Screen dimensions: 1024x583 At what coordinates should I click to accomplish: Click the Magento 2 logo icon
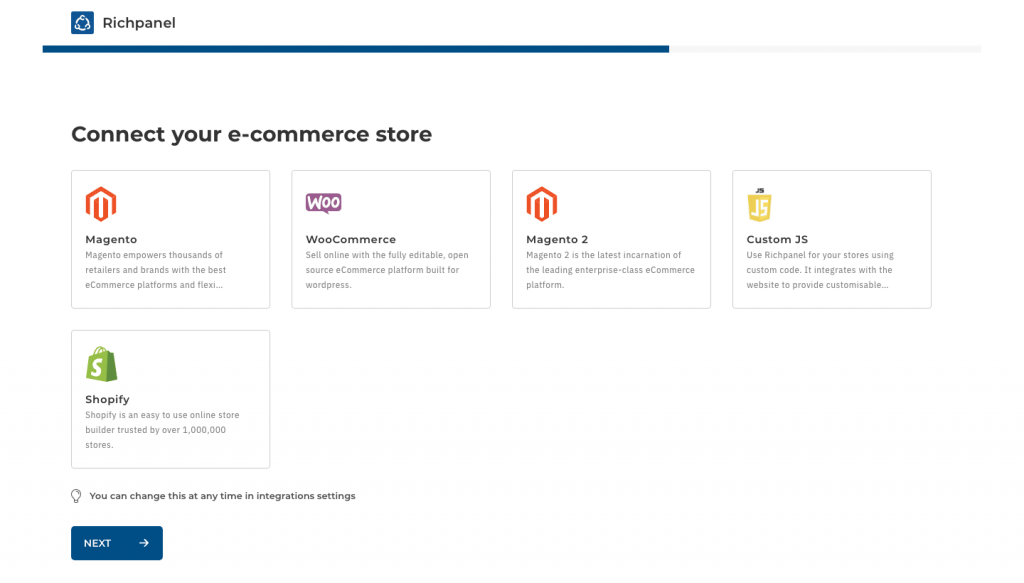point(542,203)
